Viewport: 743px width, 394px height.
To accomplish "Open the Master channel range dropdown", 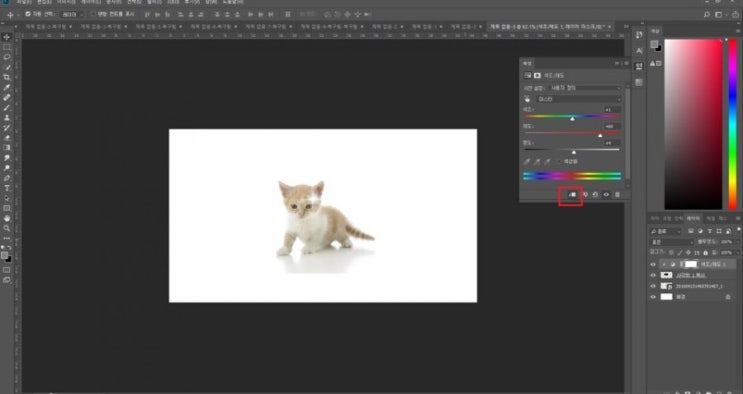I will pyautogui.click(x=579, y=99).
